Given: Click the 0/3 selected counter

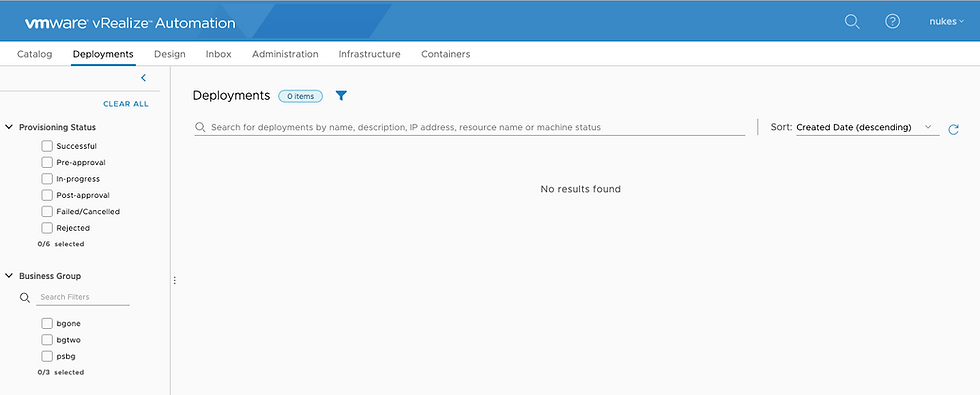Looking at the screenshot, I should click(61, 372).
